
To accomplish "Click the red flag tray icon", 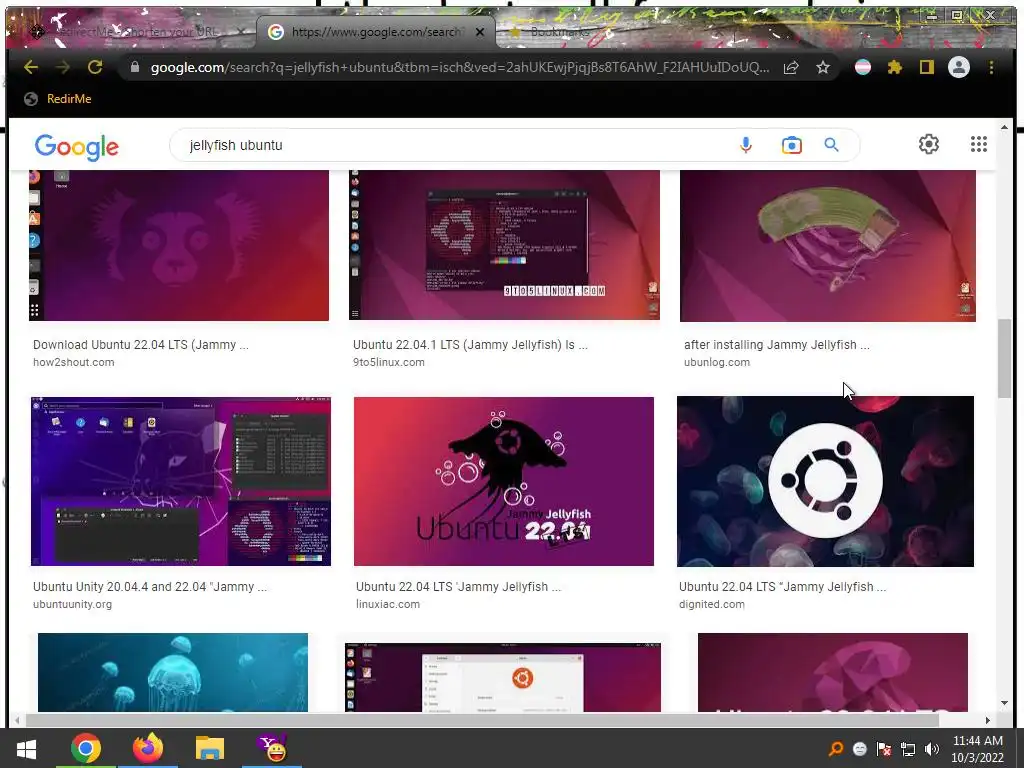I will tap(884, 749).
